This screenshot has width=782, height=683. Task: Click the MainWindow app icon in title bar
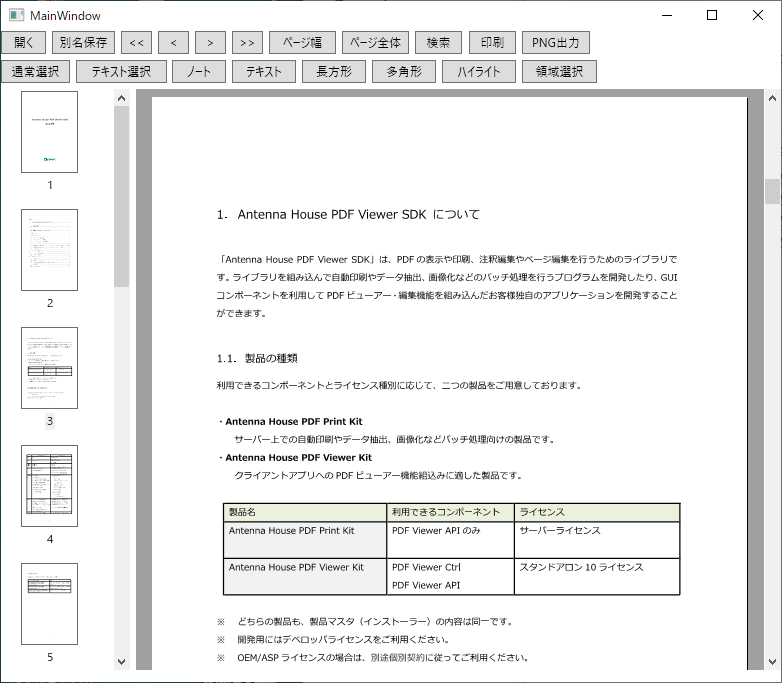click(x=16, y=15)
